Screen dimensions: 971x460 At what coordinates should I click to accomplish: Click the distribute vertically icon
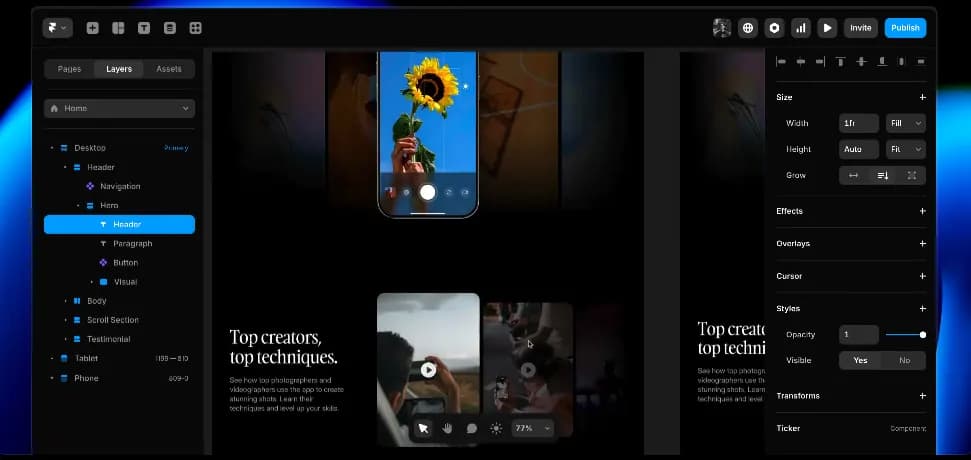click(921, 61)
